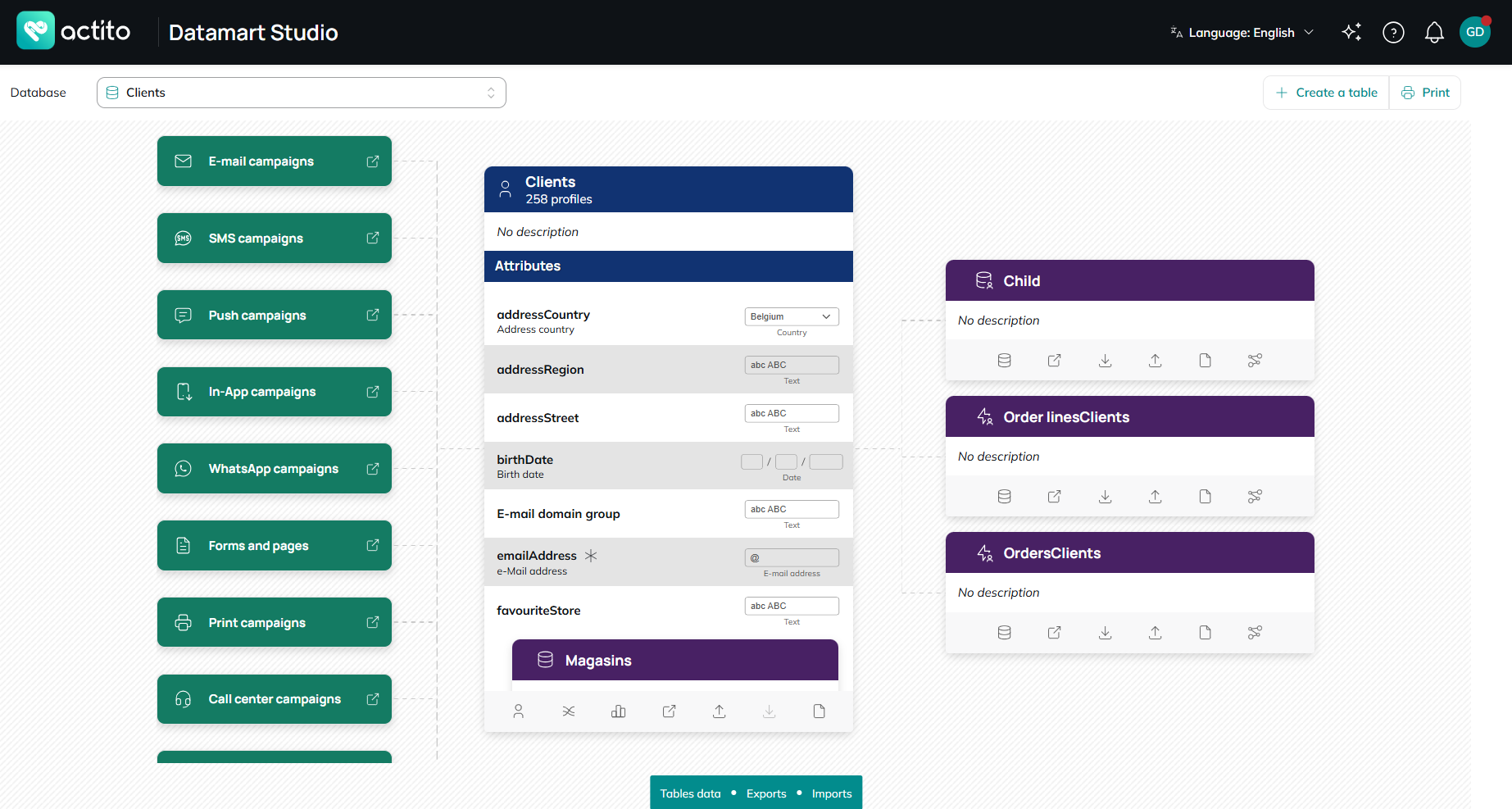Select the Magasins table header

pyautogui.click(x=675, y=660)
